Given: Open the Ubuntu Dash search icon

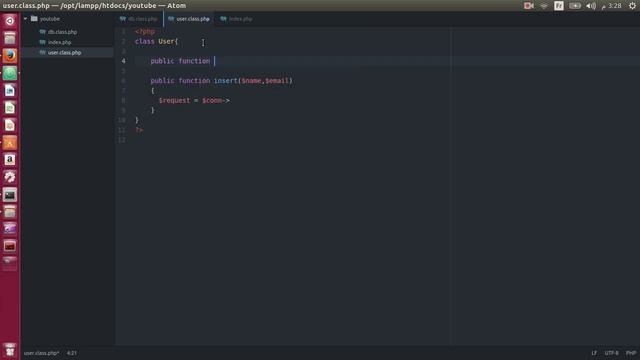Looking at the screenshot, I should pyautogui.click(x=10, y=21).
